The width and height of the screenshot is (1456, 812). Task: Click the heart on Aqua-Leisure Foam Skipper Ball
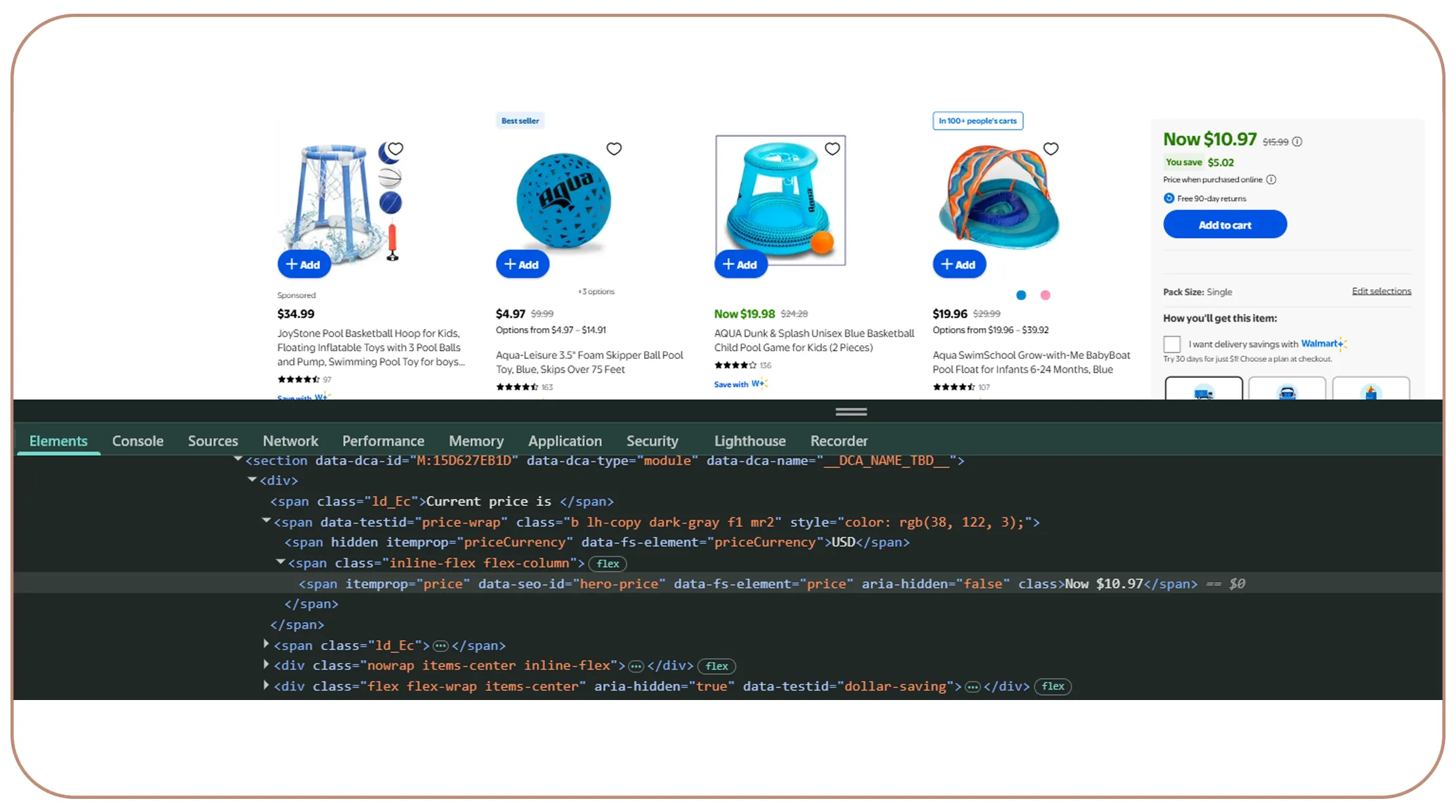[614, 149]
